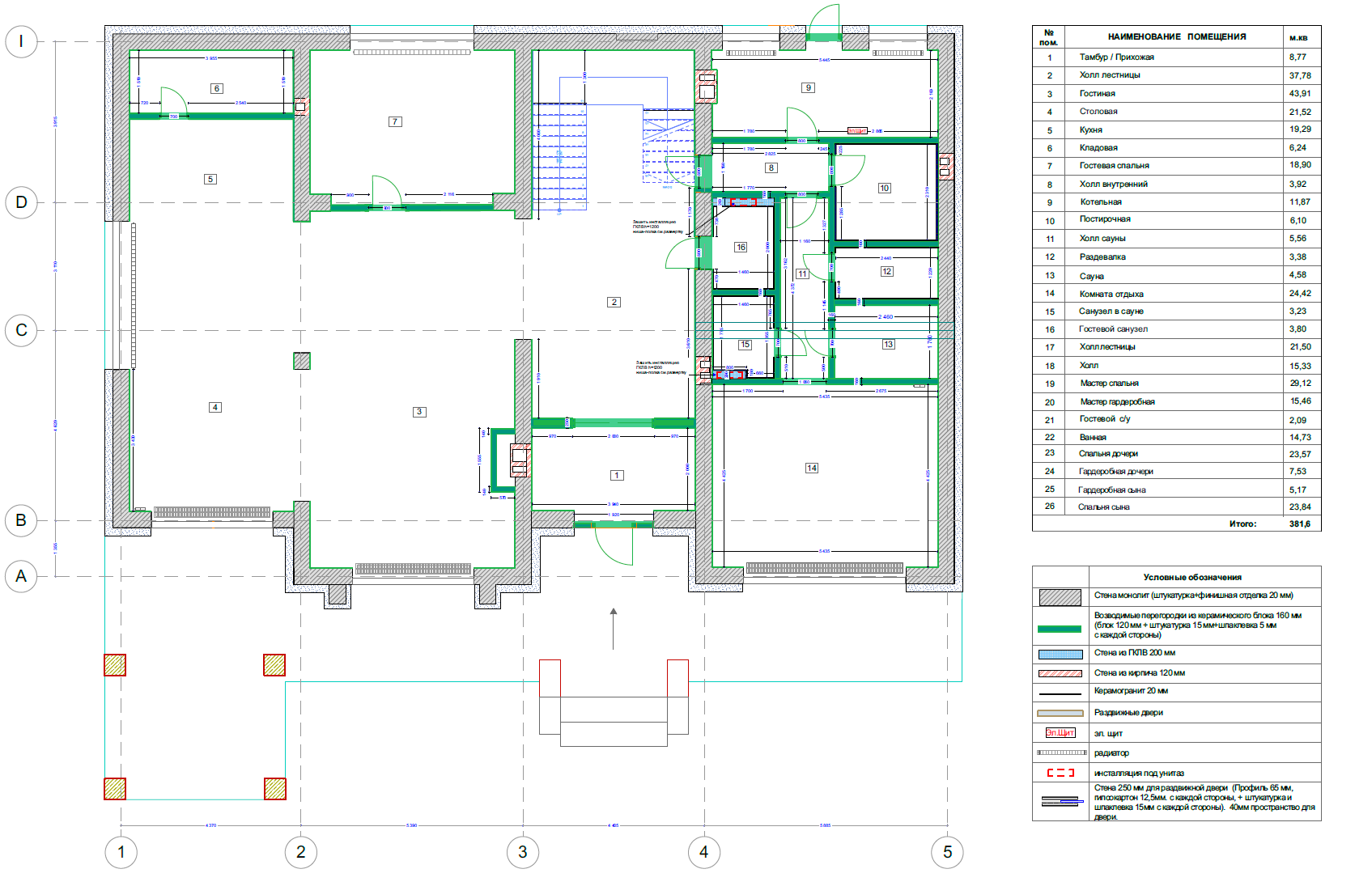Click the Комната отдыха row name
Screen dimensions: 1372x886
click(1111, 294)
